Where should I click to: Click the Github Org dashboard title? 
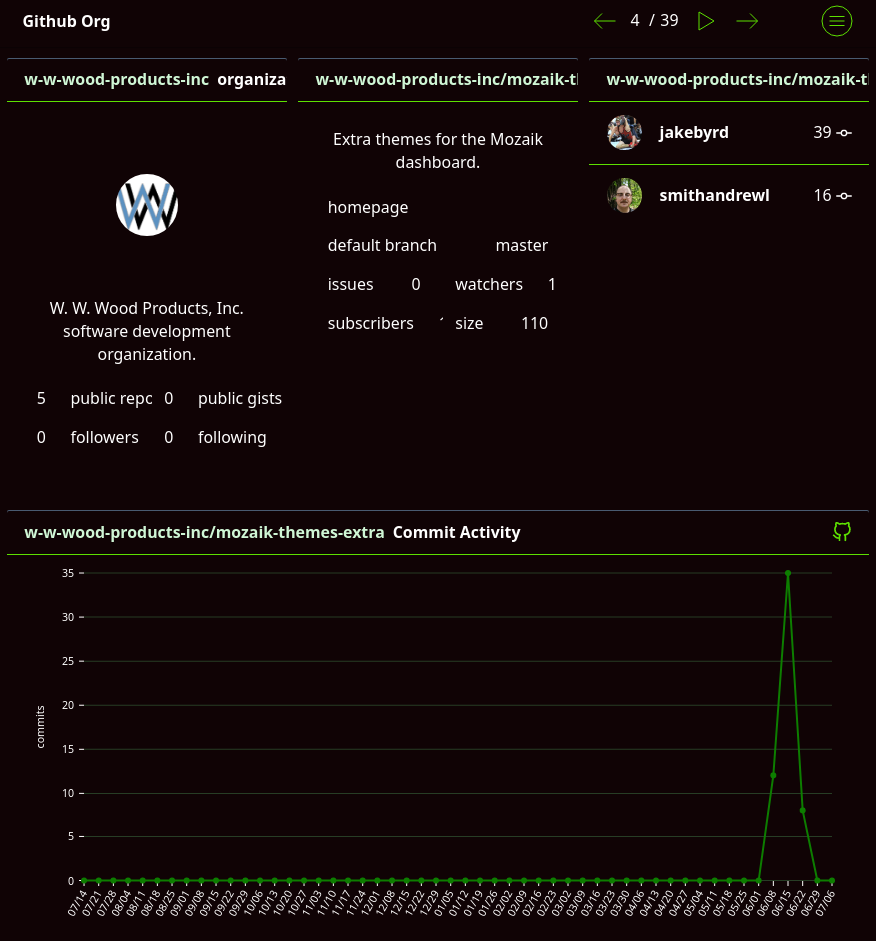[67, 22]
